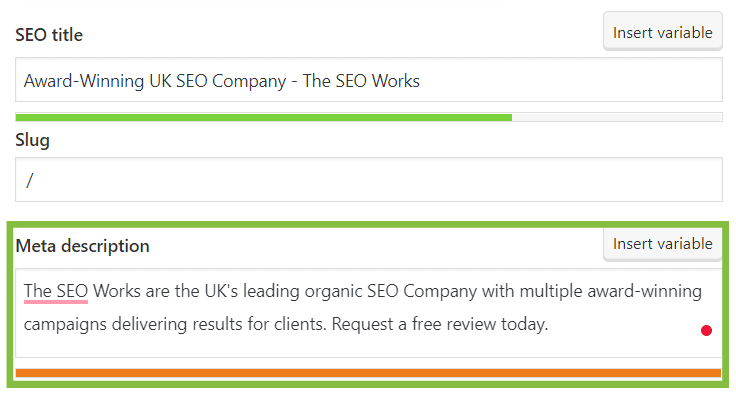The width and height of the screenshot is (736, 397).
Task: Click the word "Works" ending the SEO title
Action: click(396, 81)
